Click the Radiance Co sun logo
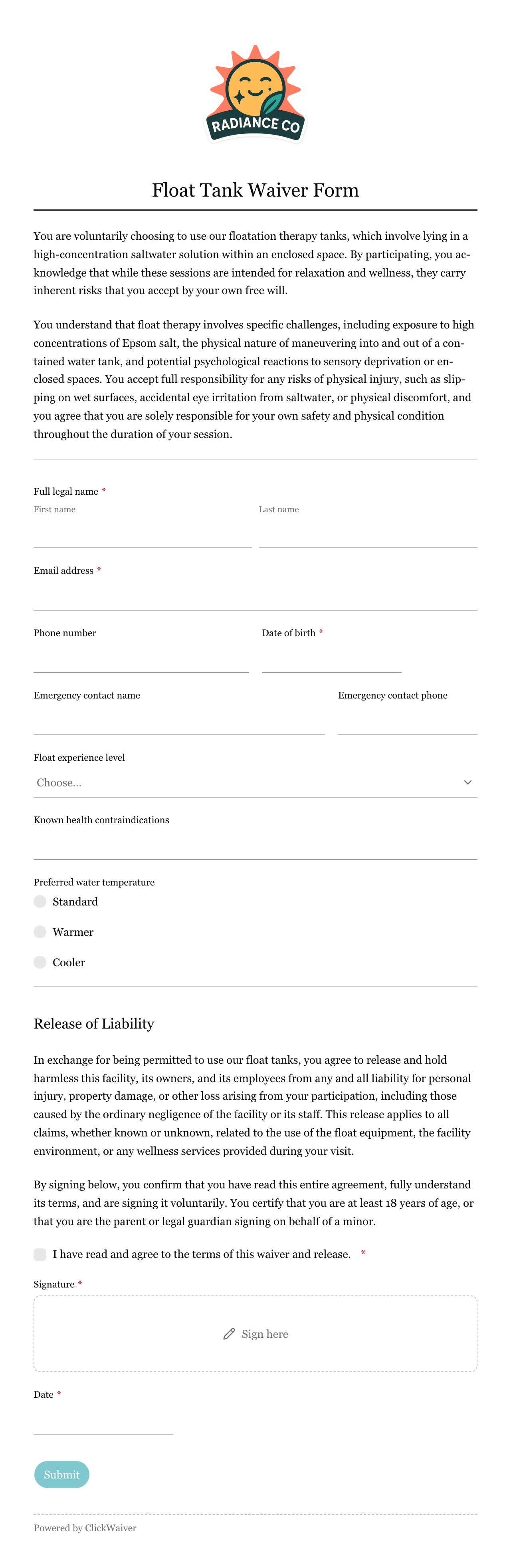 point(255,93)
